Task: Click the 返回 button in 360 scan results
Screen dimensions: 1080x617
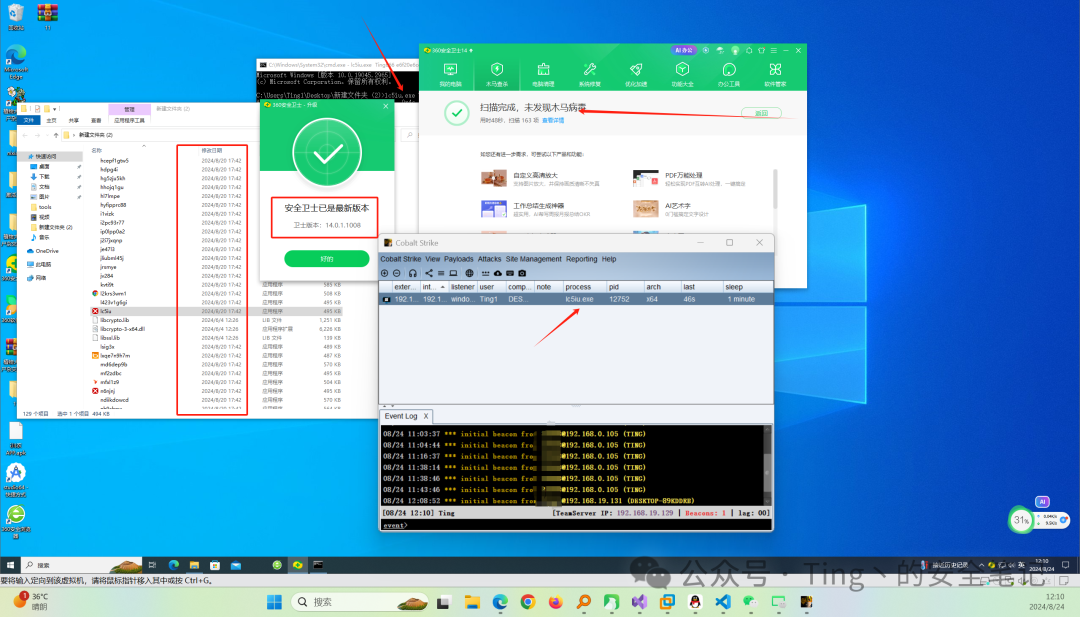Action: click(x=761, y=112)
